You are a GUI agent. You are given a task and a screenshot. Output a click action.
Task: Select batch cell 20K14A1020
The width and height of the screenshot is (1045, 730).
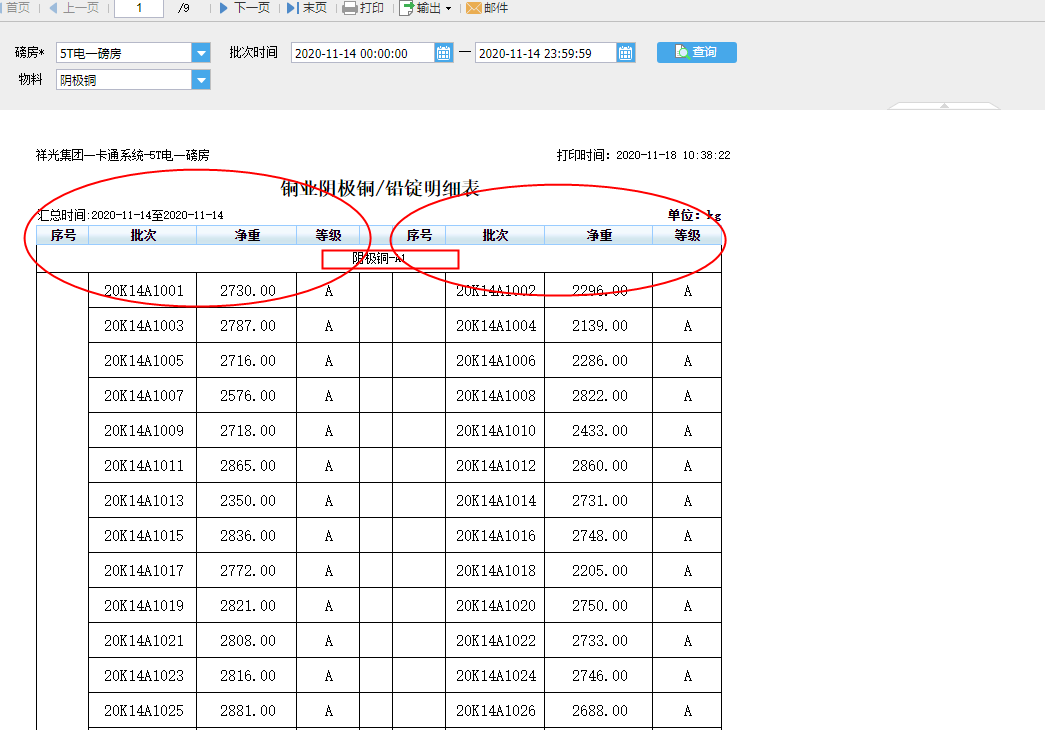pos(495,605)
